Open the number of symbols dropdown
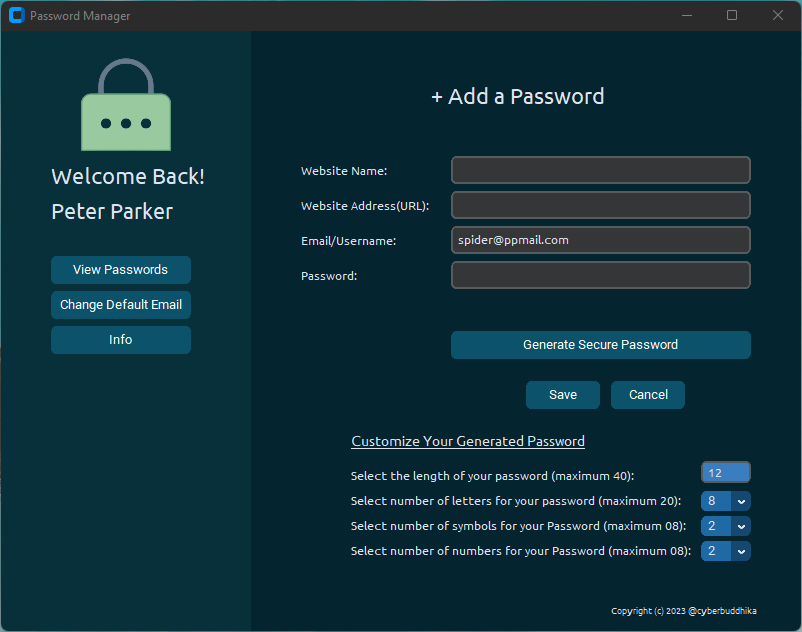 (725, 526)
